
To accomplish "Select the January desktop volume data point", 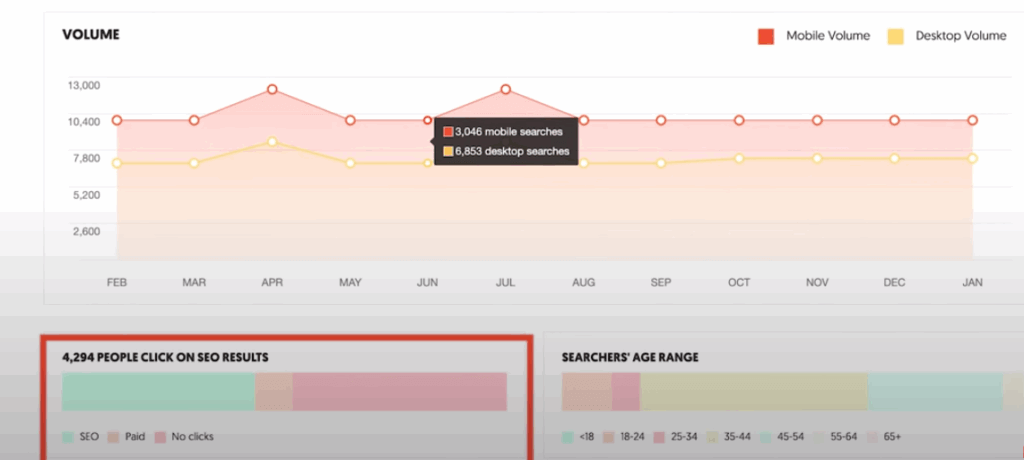I will [x=972, y=158].
